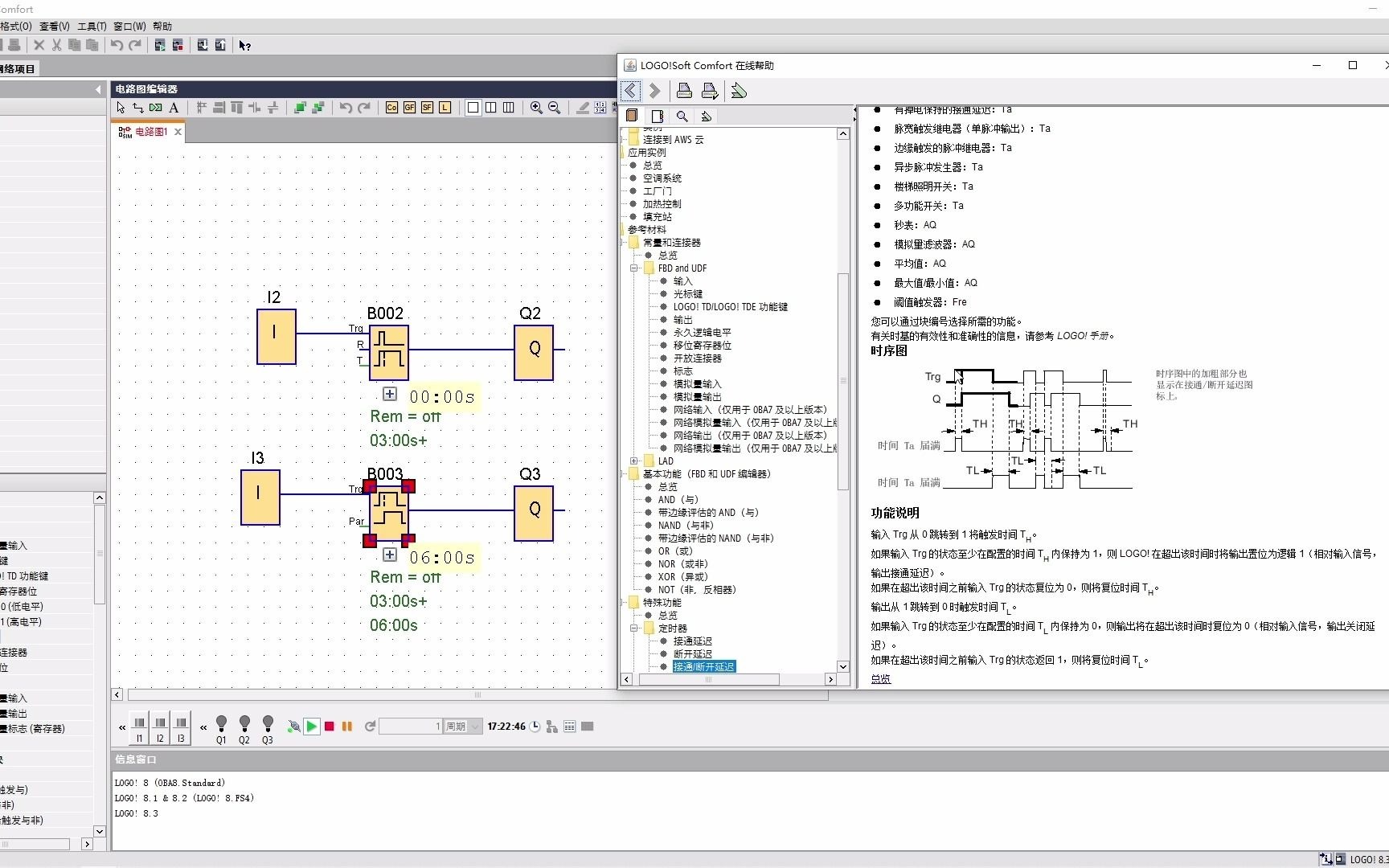Open the 帮助 menu
The image size is (1389, 868).
(x=162, y=27)
